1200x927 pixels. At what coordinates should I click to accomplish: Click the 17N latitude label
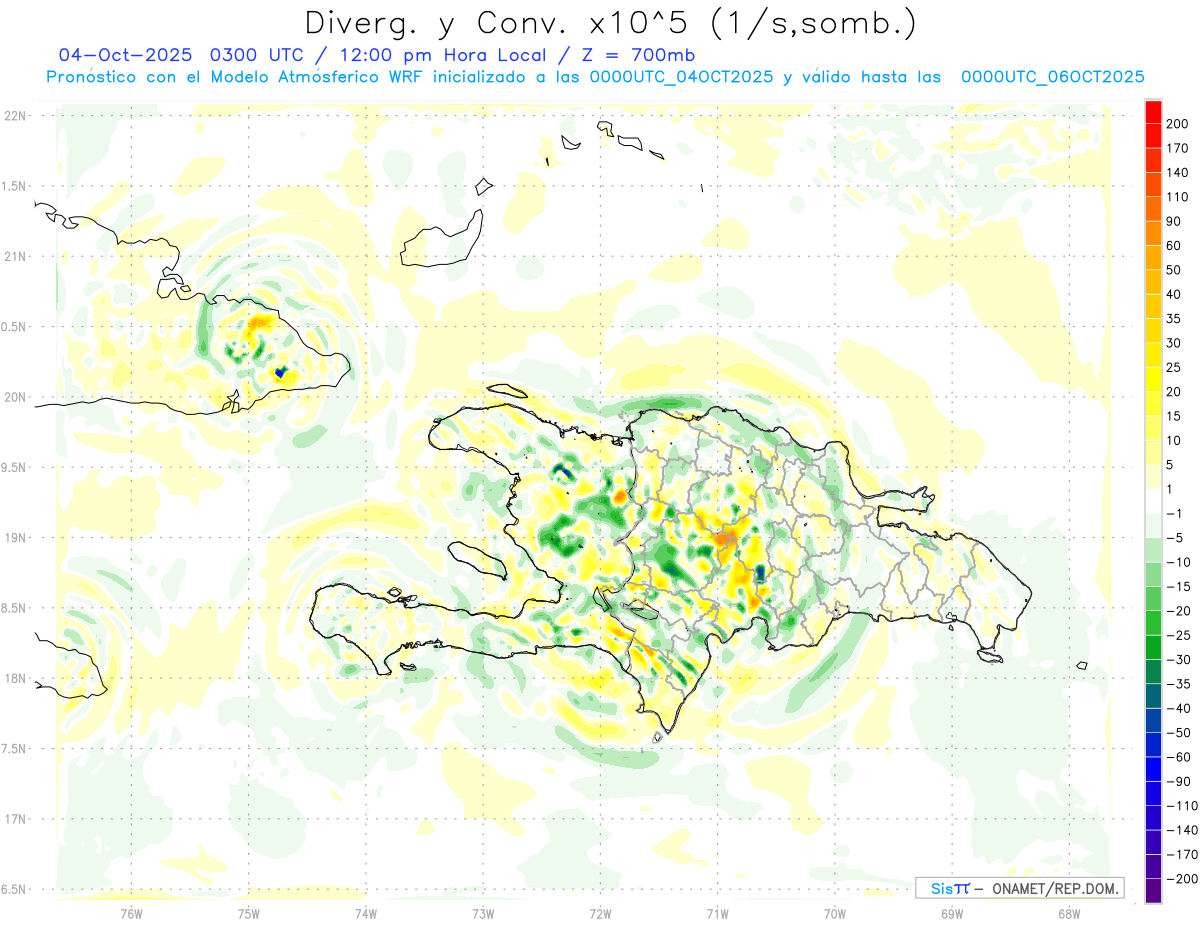pyautogui.click(x=15, y=819)
